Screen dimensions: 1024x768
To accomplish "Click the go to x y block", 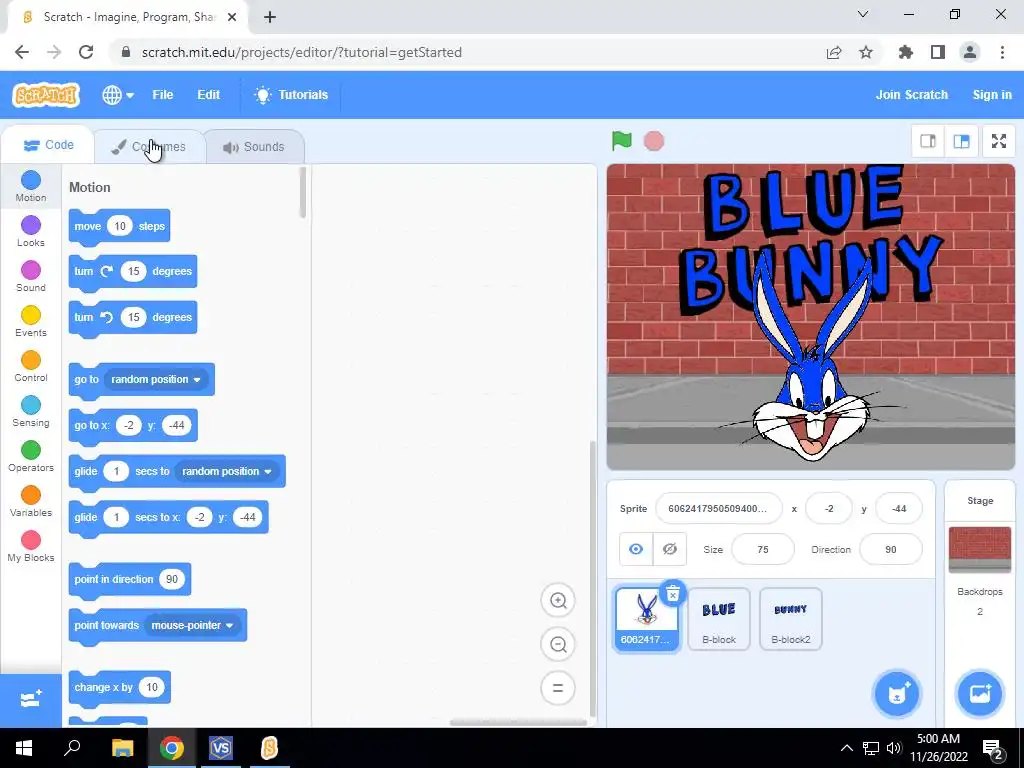I will [133, 426].
